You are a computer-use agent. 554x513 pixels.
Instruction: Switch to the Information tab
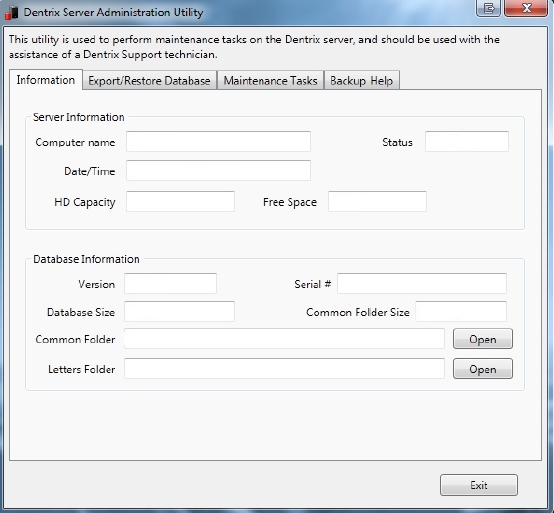click(x=46, y=80)
